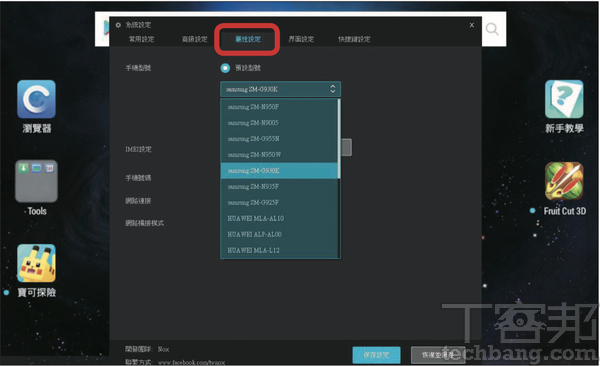Screen dimensions: 600x366
Task: Choose samsung SM-N950F from list
Action: (279, 107)
